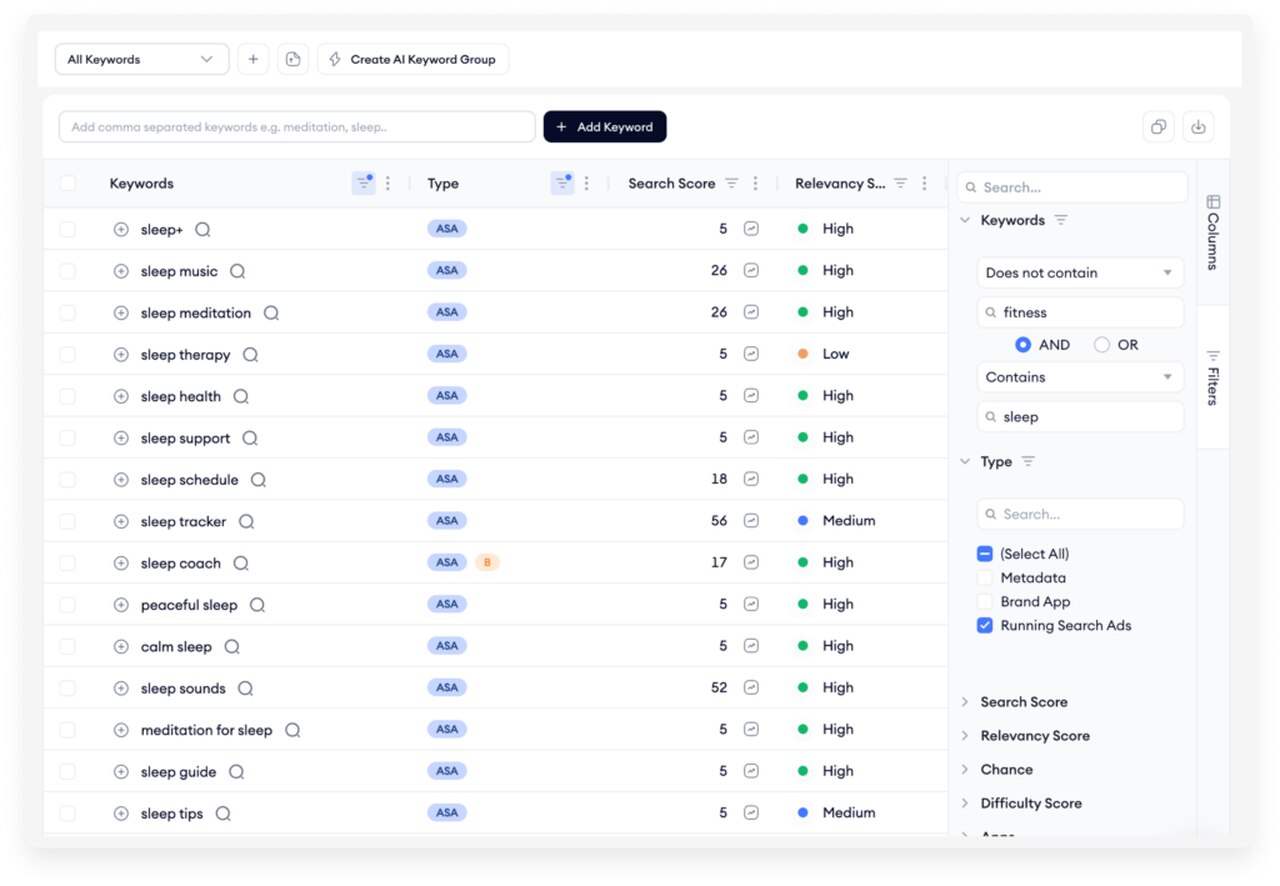The width and height of the screenshot is (1280, 886).
Task: Click the orange B badge on sleep coach
Action: click(487, 562)
